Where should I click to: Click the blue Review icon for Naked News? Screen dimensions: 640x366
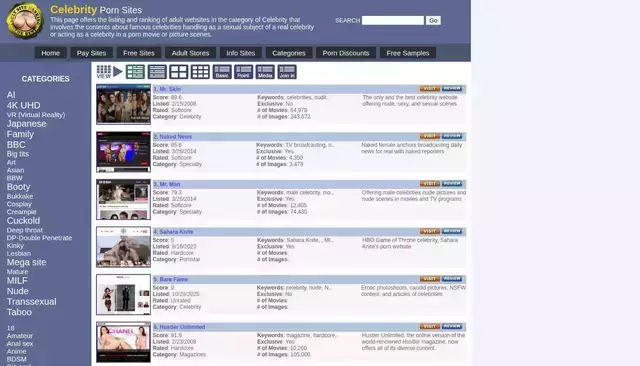[452, 136]
